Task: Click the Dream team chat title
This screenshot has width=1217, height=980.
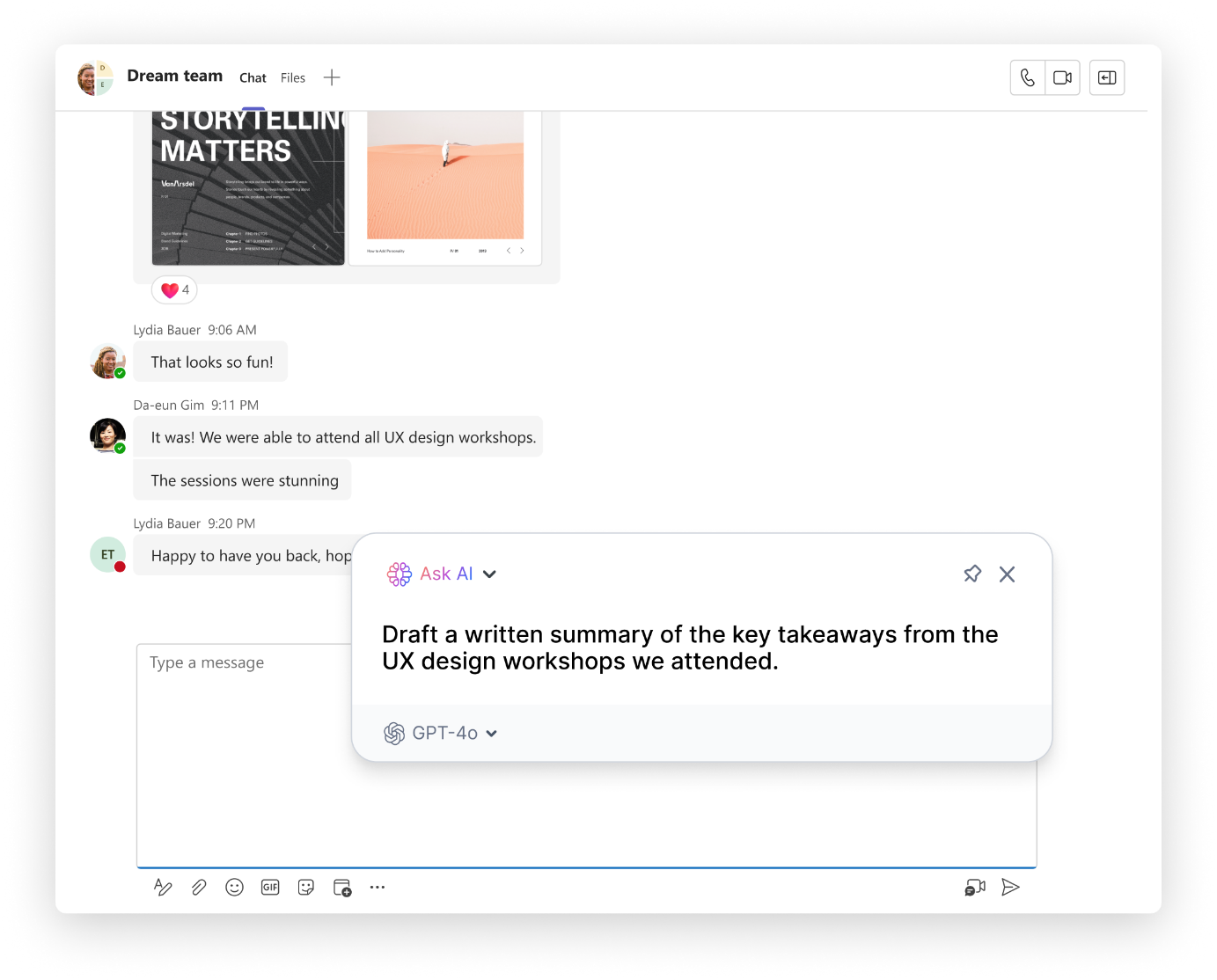Action: pyautogui.click(x=175, y=76)
